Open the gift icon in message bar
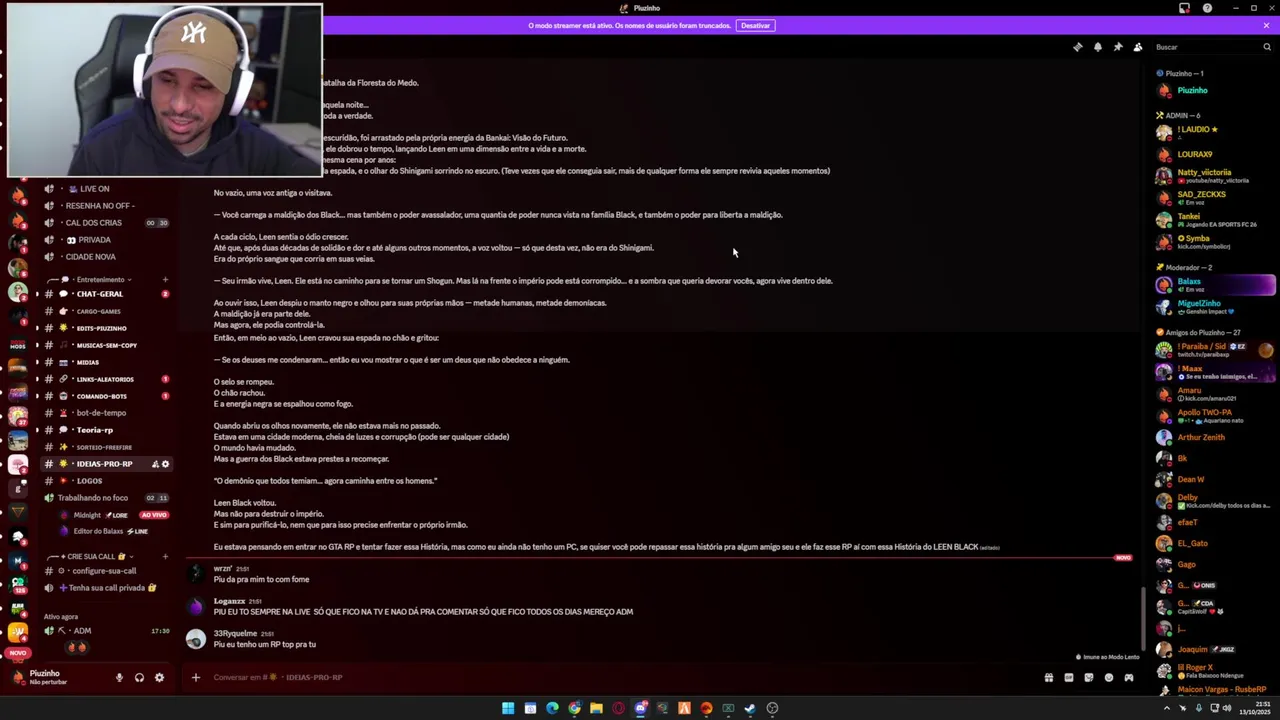Viewport: 1280px width, 720px height. tap(1048, 677)
